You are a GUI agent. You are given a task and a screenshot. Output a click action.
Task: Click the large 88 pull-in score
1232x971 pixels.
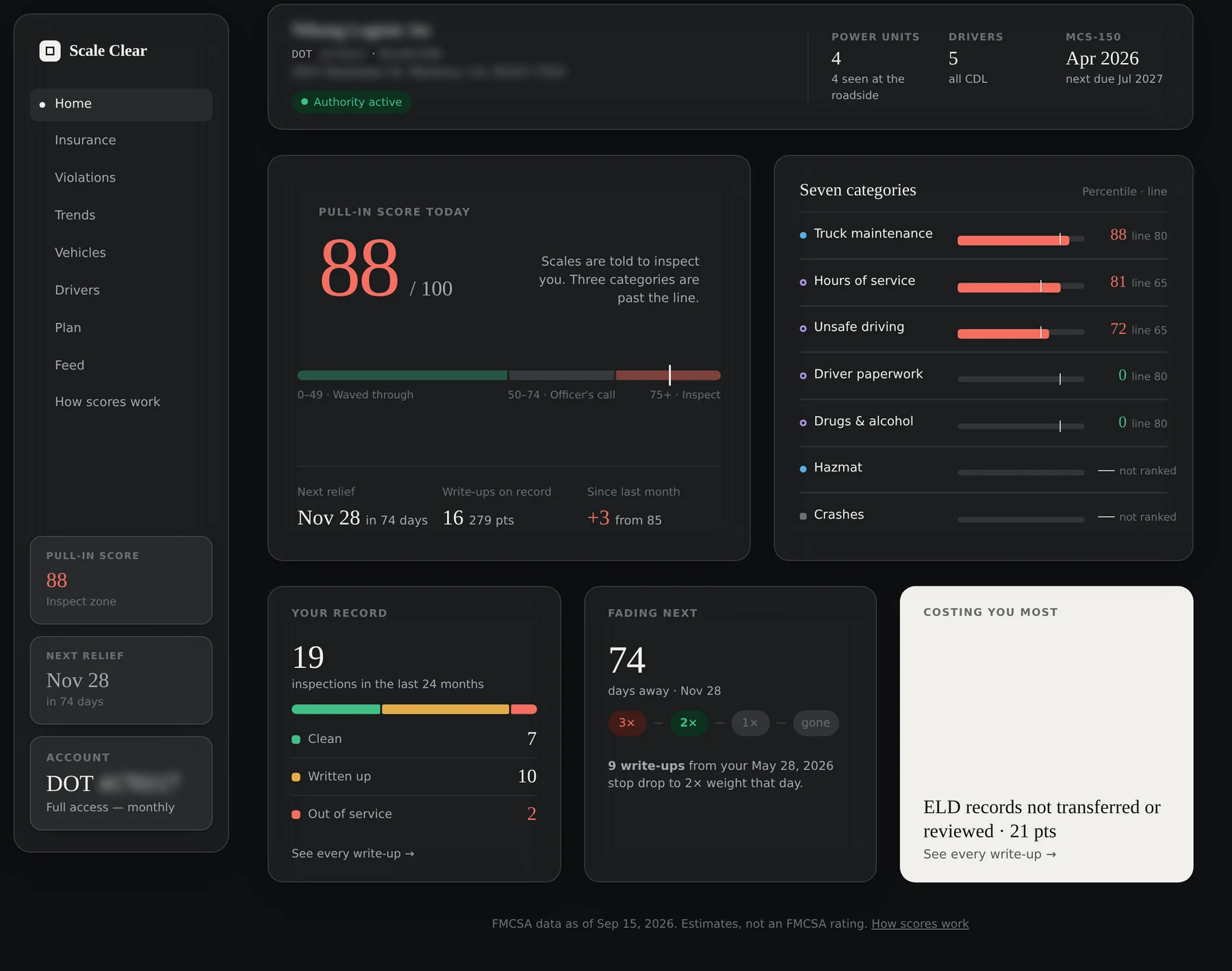[359, 267]
